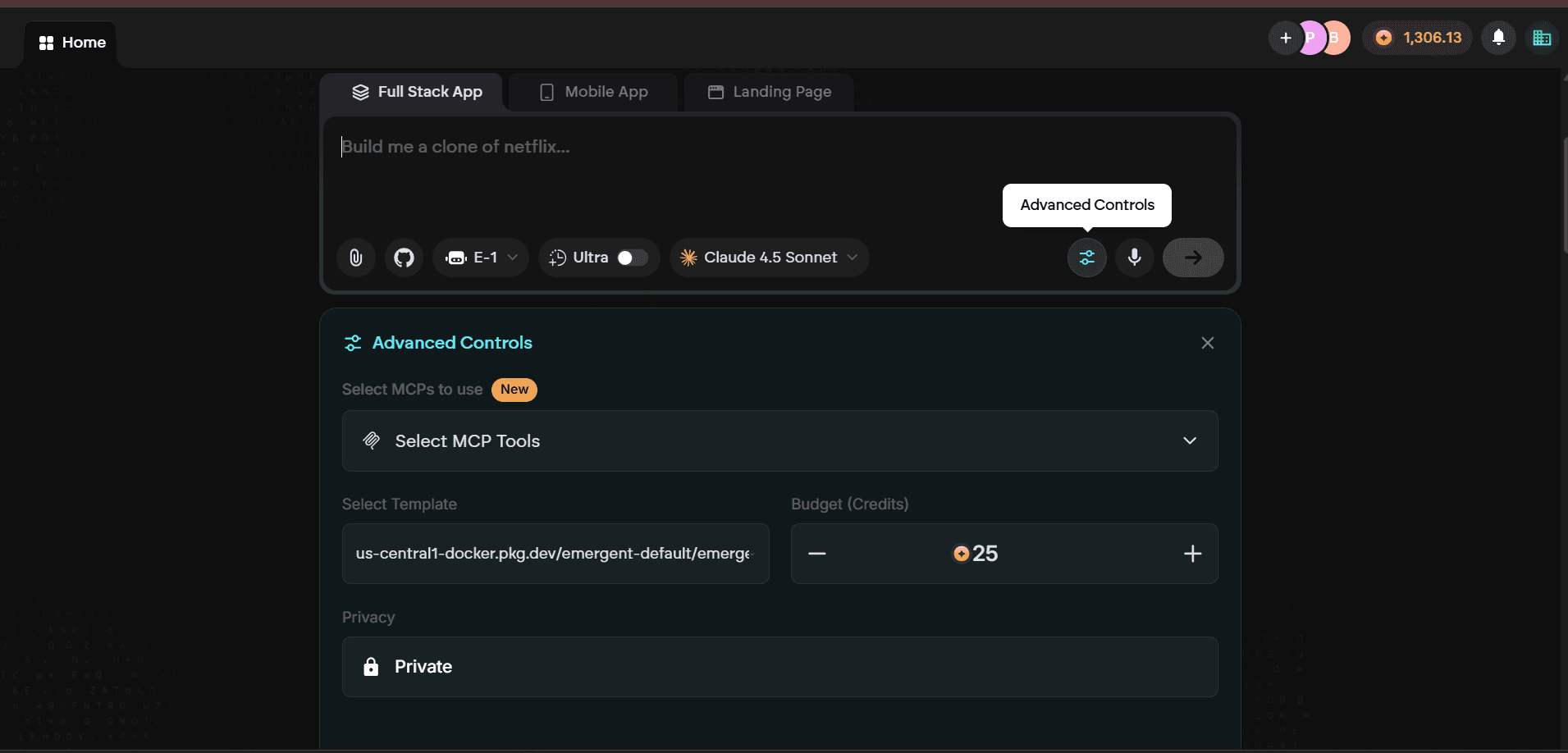
Task: Open the E-1 agent dropdown
Action: tap(481, 258)
